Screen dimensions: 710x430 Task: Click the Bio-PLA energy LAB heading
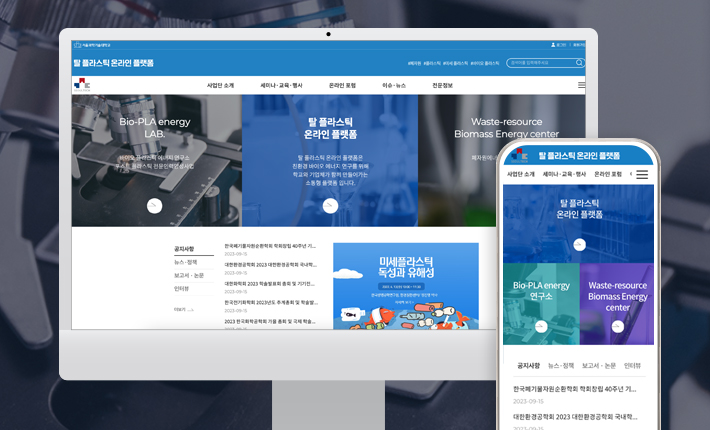[154, 128]
